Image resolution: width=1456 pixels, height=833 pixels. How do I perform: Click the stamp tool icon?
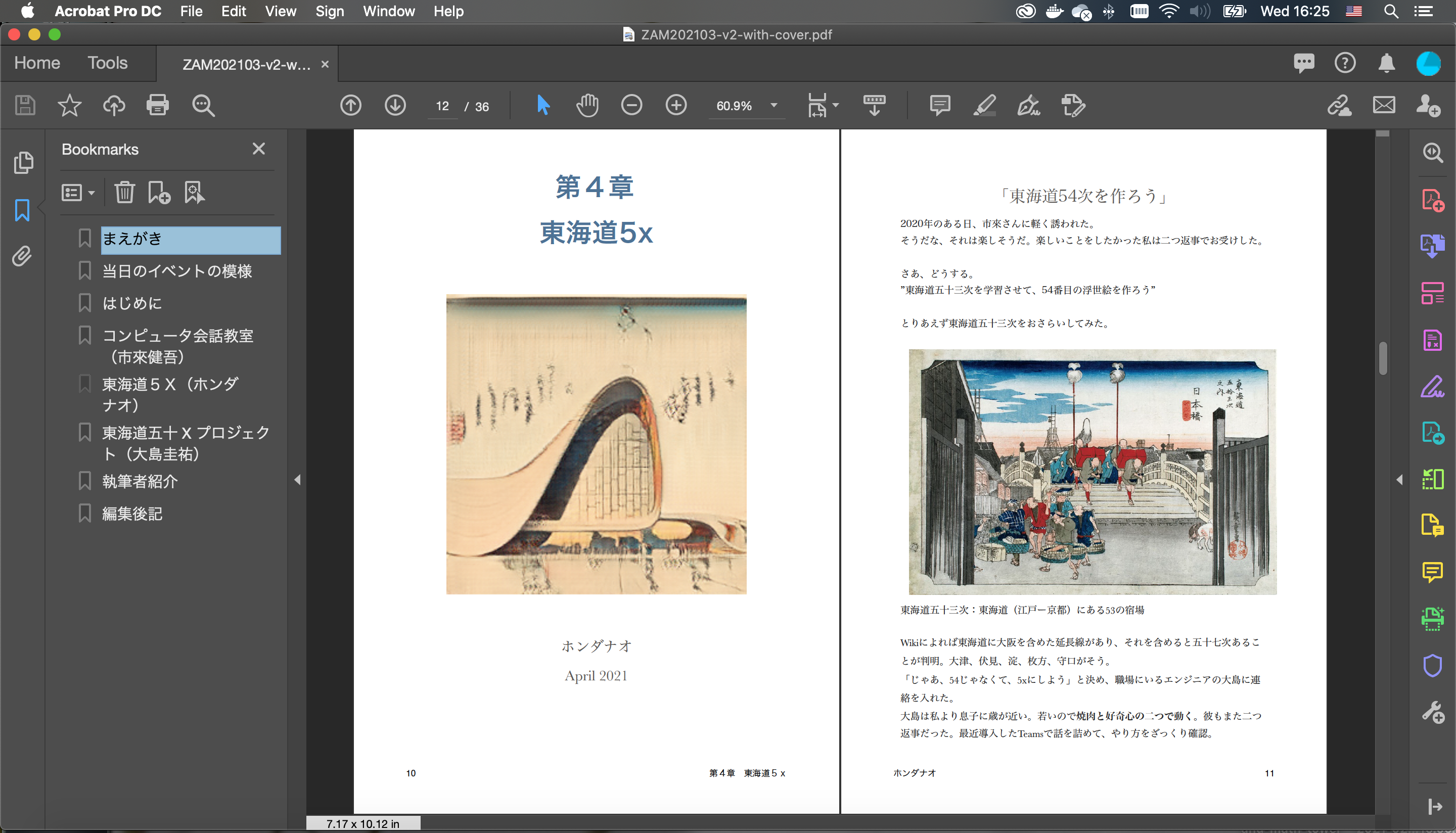(1073, 106)
